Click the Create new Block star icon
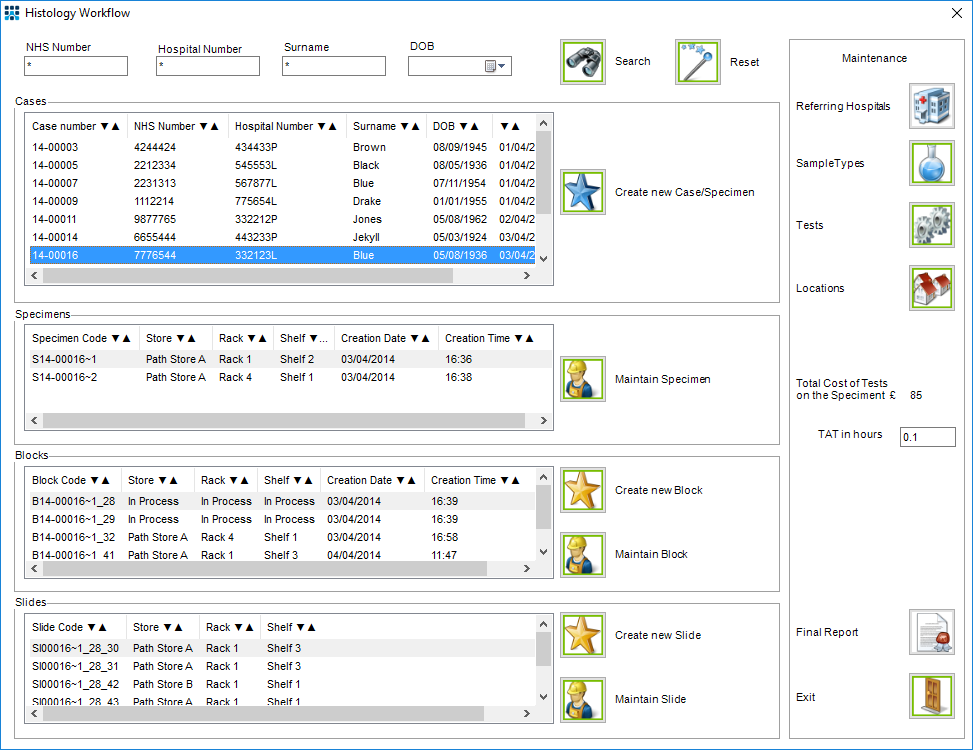973x750 pixels. click(x=583, y=490)
